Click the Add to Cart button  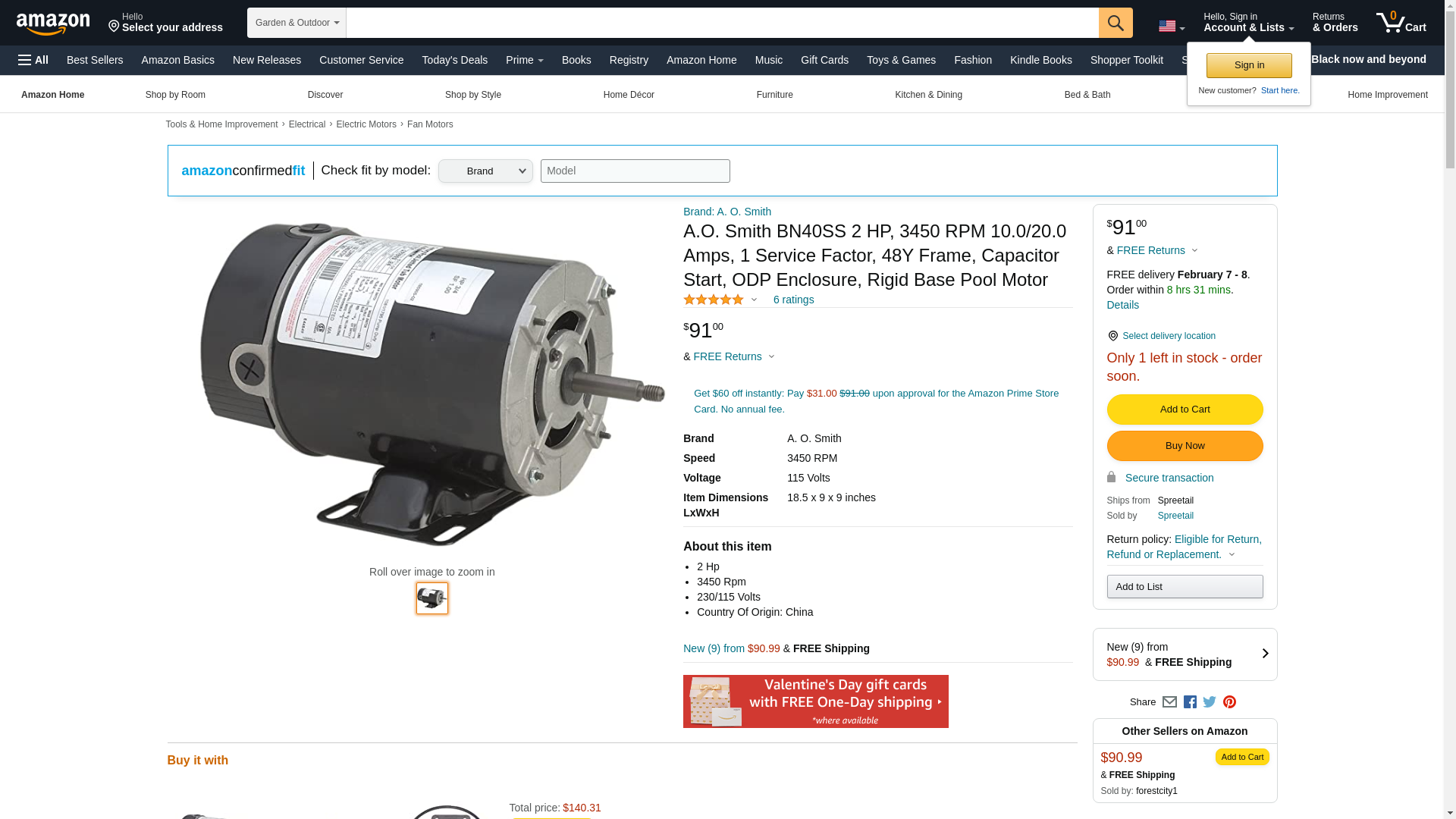coord(1185,409)
